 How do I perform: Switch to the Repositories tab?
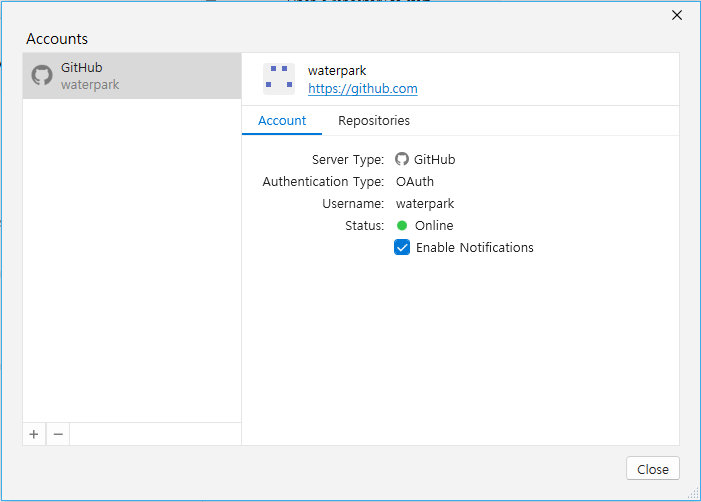click(374, 121)
